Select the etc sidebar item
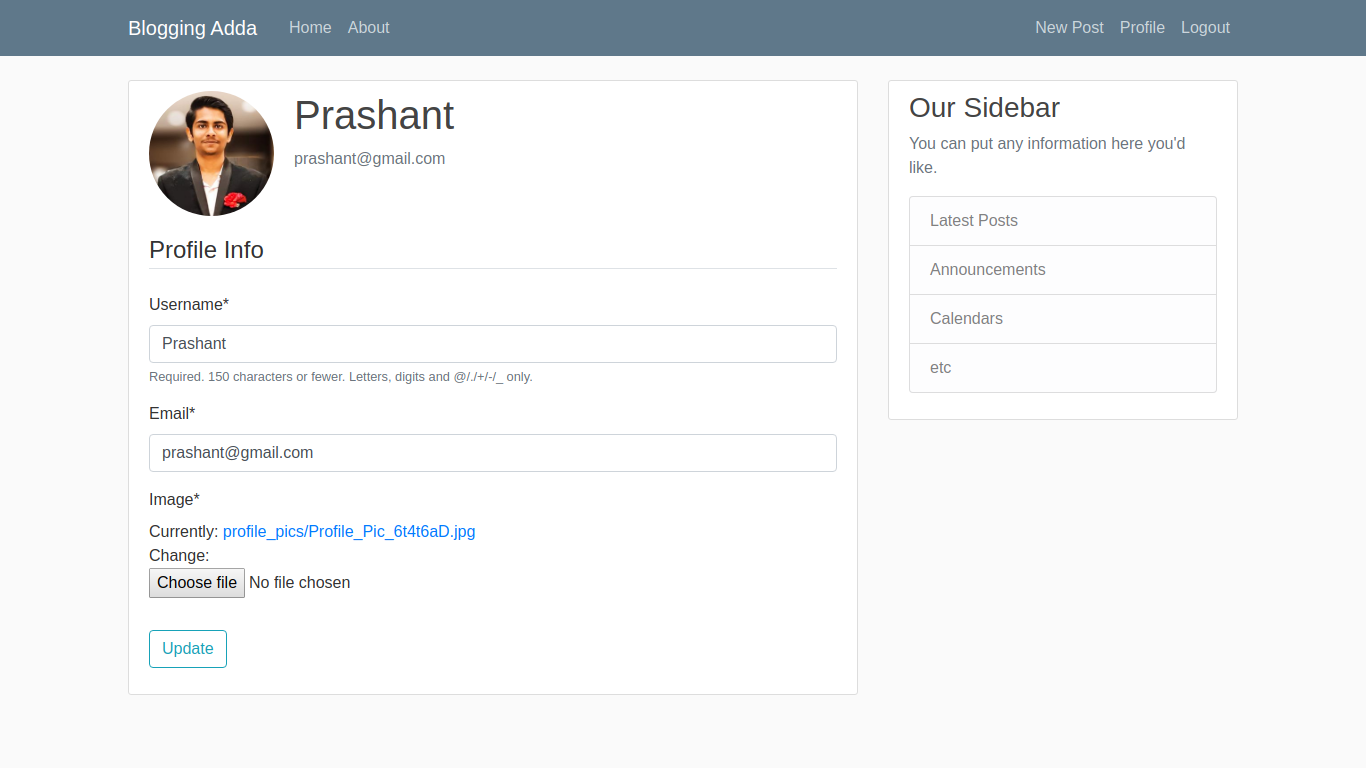Screen dimensions: 1366x768 pos(940,368)
